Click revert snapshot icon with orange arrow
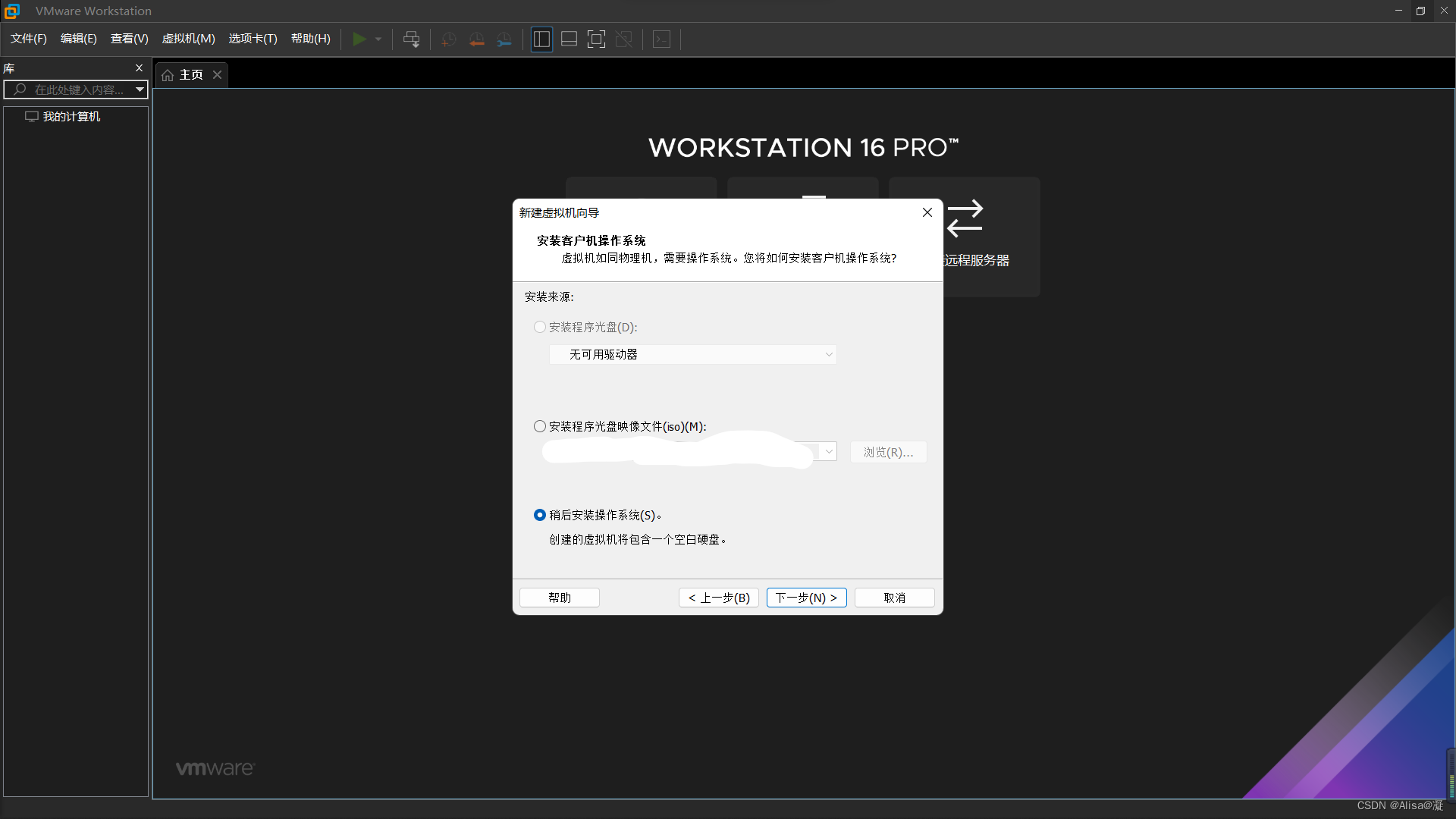 point(476,39)
